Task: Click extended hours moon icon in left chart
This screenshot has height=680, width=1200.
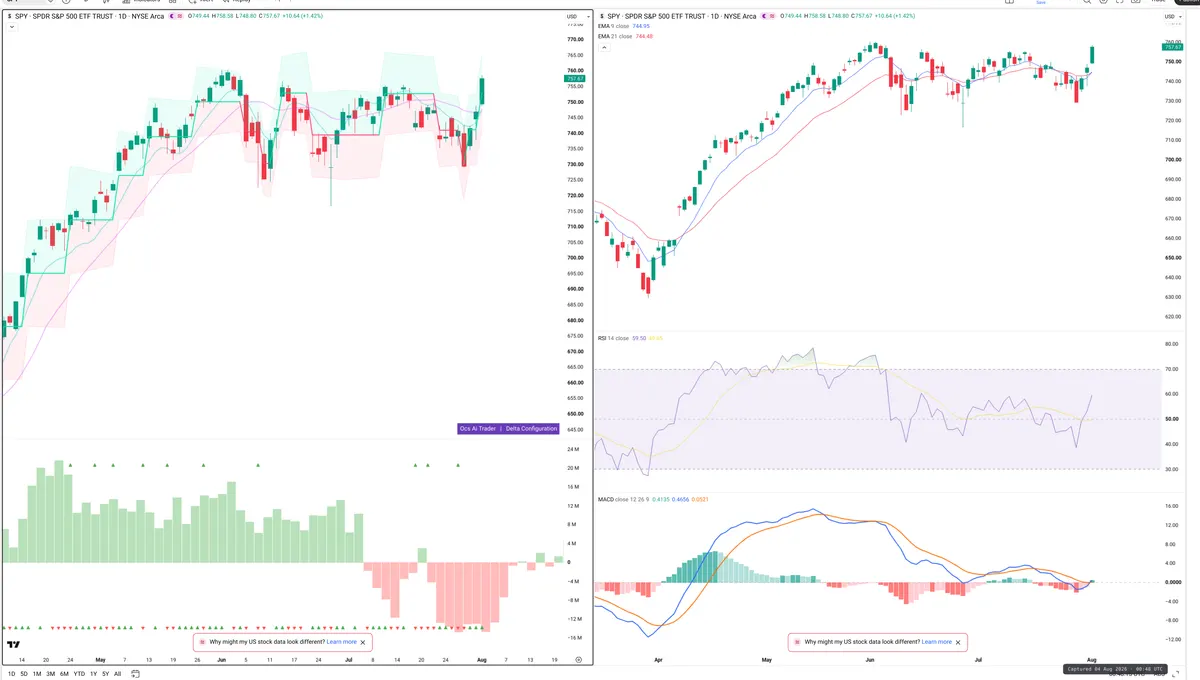Action: (170, 16)
